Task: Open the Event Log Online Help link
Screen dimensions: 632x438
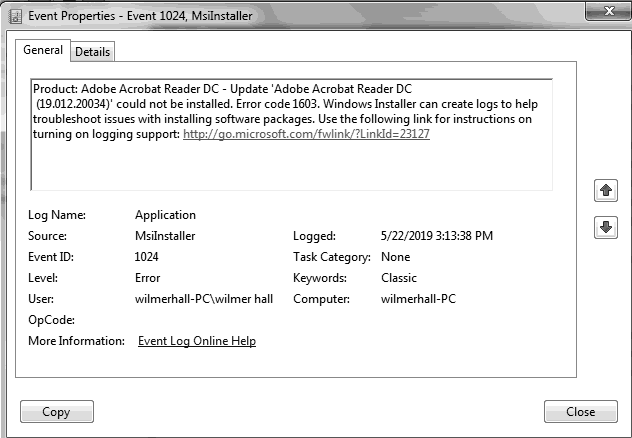Action: pyautogui.click(x=197, y=341)
